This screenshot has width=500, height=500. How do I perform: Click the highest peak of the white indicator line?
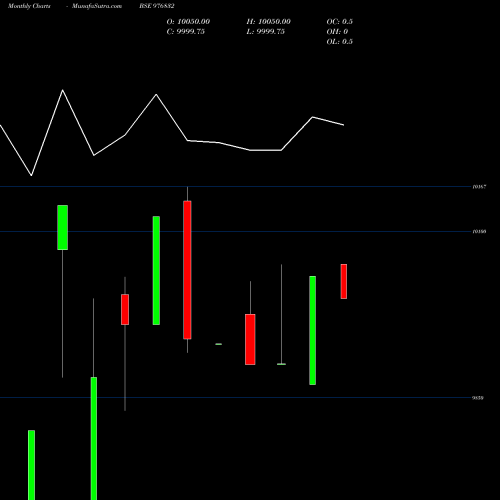63,90
